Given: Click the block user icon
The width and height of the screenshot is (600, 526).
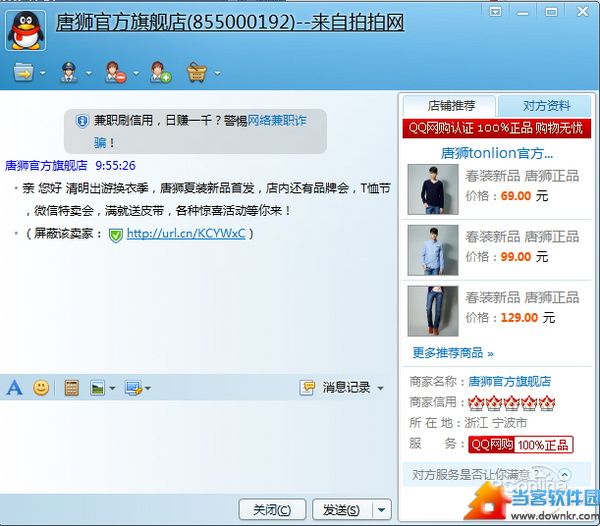Looking at the screenshot, I should click(x=115, y=72).
